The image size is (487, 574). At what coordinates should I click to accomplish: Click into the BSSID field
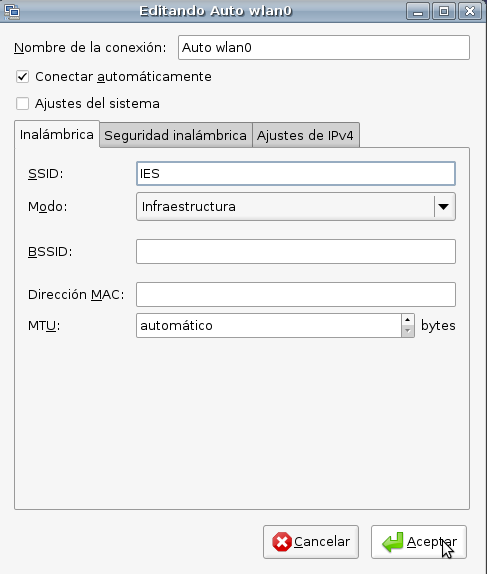click(296, 251)
